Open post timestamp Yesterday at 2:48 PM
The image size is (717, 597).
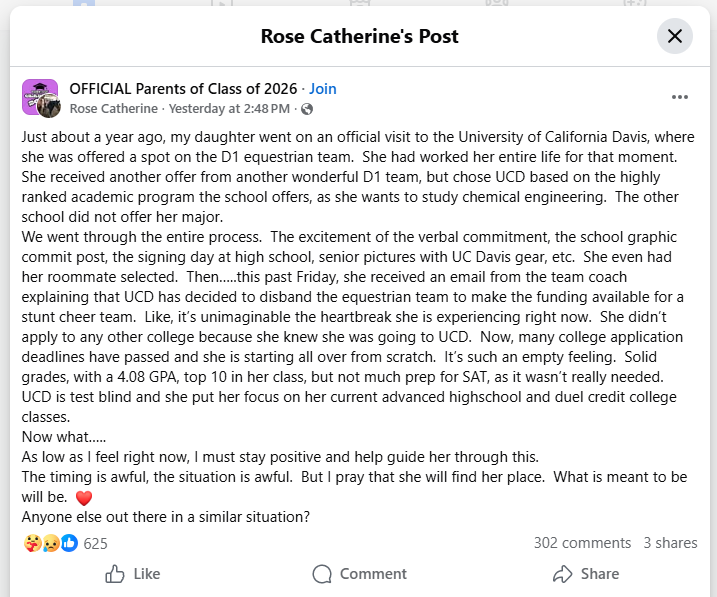point(229,108)
